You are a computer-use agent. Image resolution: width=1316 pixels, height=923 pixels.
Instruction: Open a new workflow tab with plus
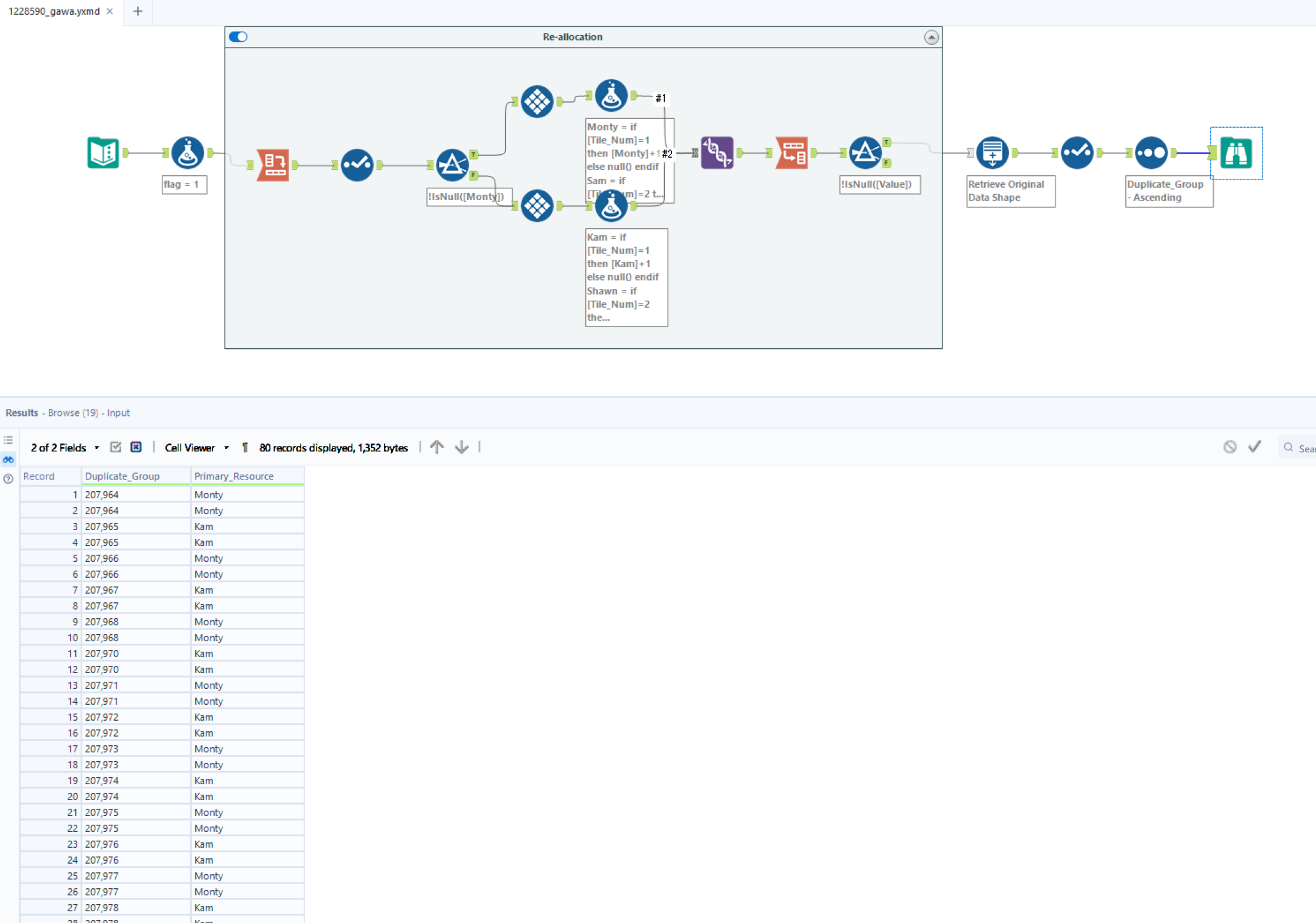pyautogui.click(x=138, y=11)
